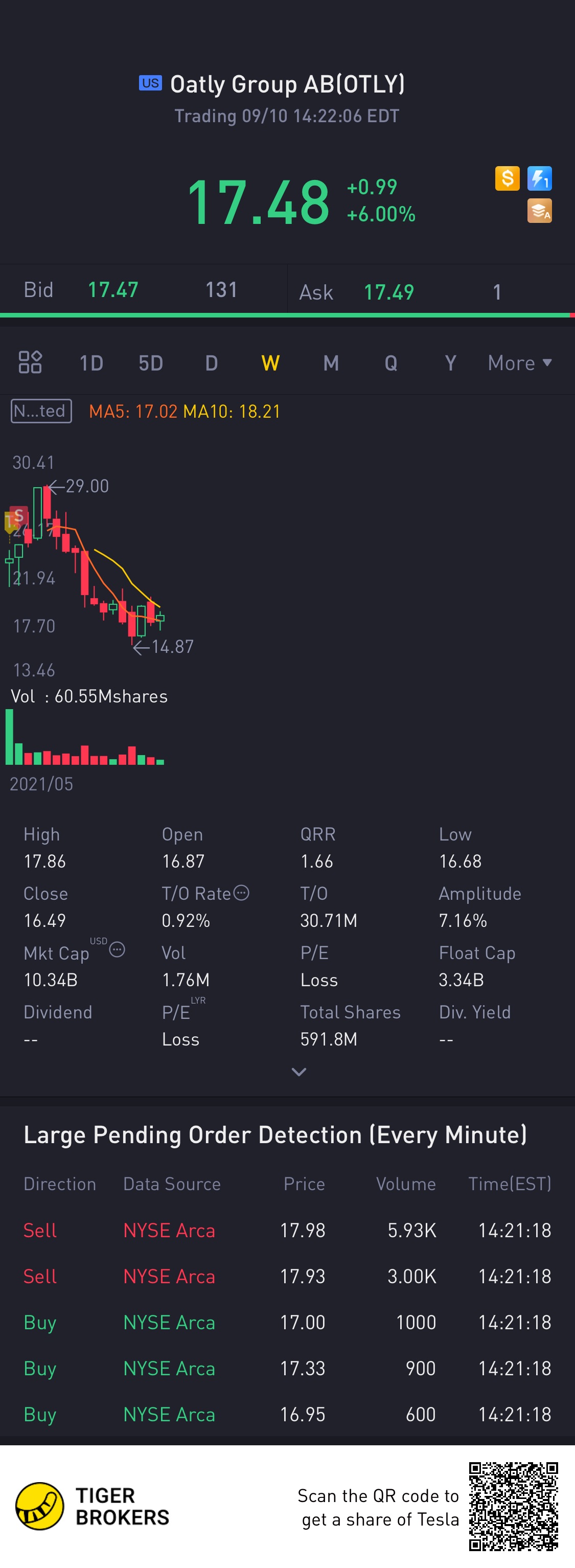Tap the Bid price 17.47

pos(113,290)
